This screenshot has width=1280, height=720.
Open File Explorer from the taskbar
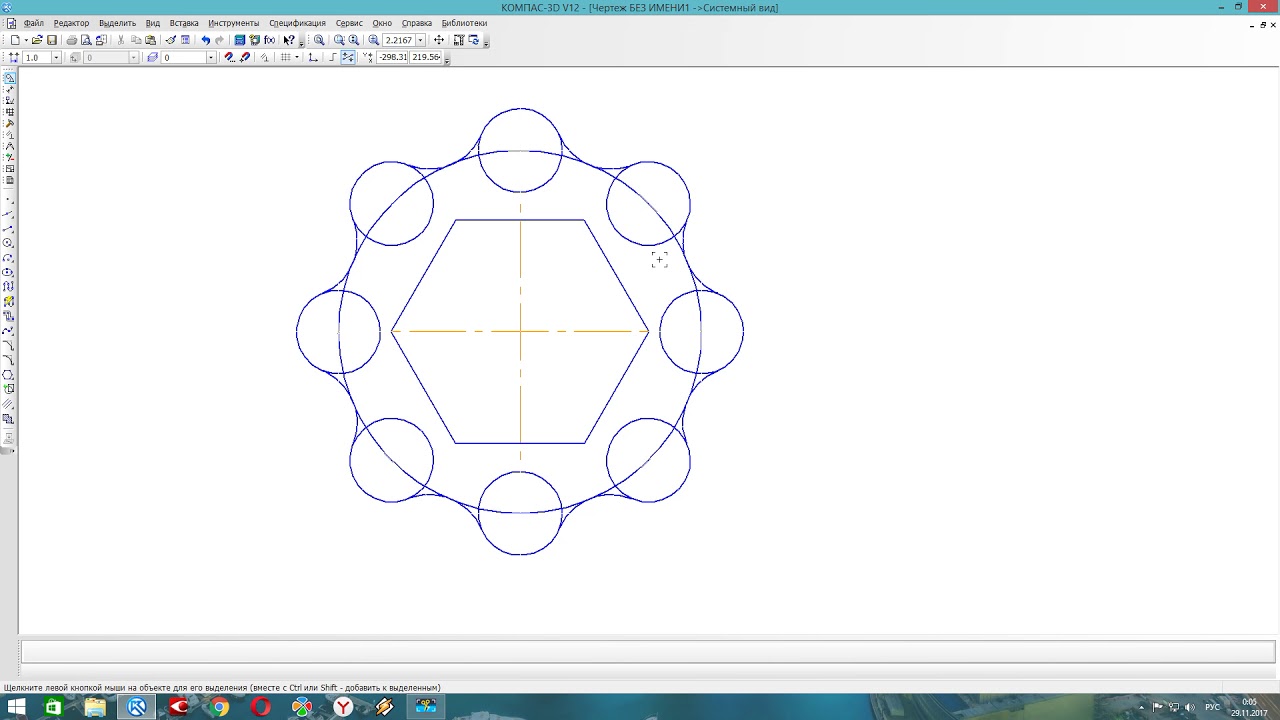click(95, 707)
